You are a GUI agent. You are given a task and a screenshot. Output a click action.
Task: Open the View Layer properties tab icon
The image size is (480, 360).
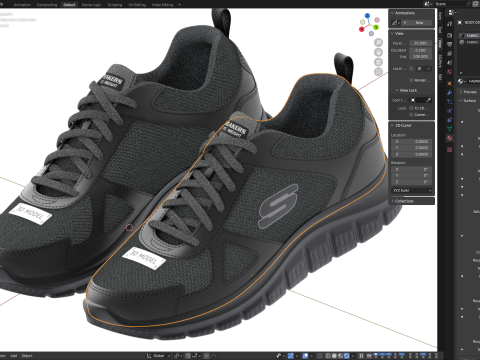point(450,54)
